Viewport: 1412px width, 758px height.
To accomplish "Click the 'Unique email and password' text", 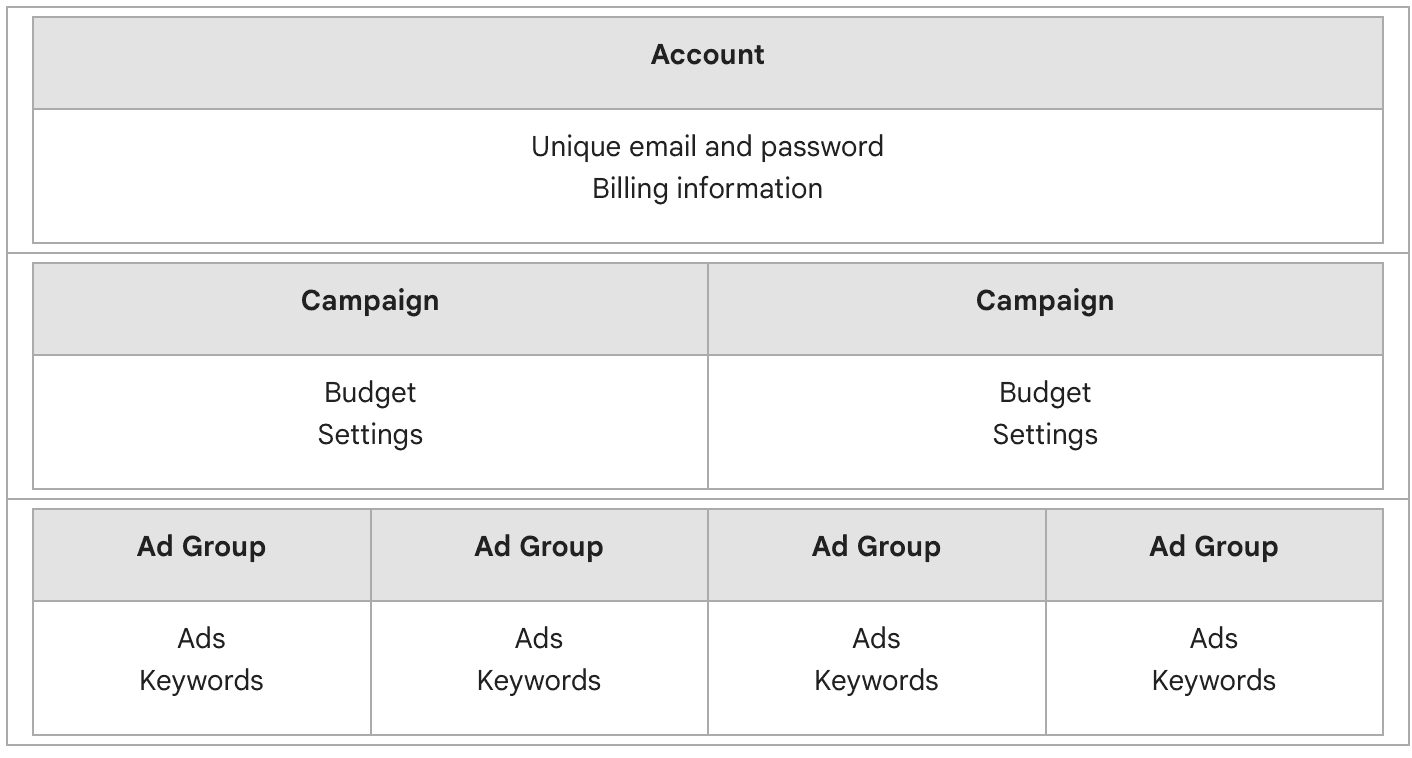I will click(x=707, y=147).
